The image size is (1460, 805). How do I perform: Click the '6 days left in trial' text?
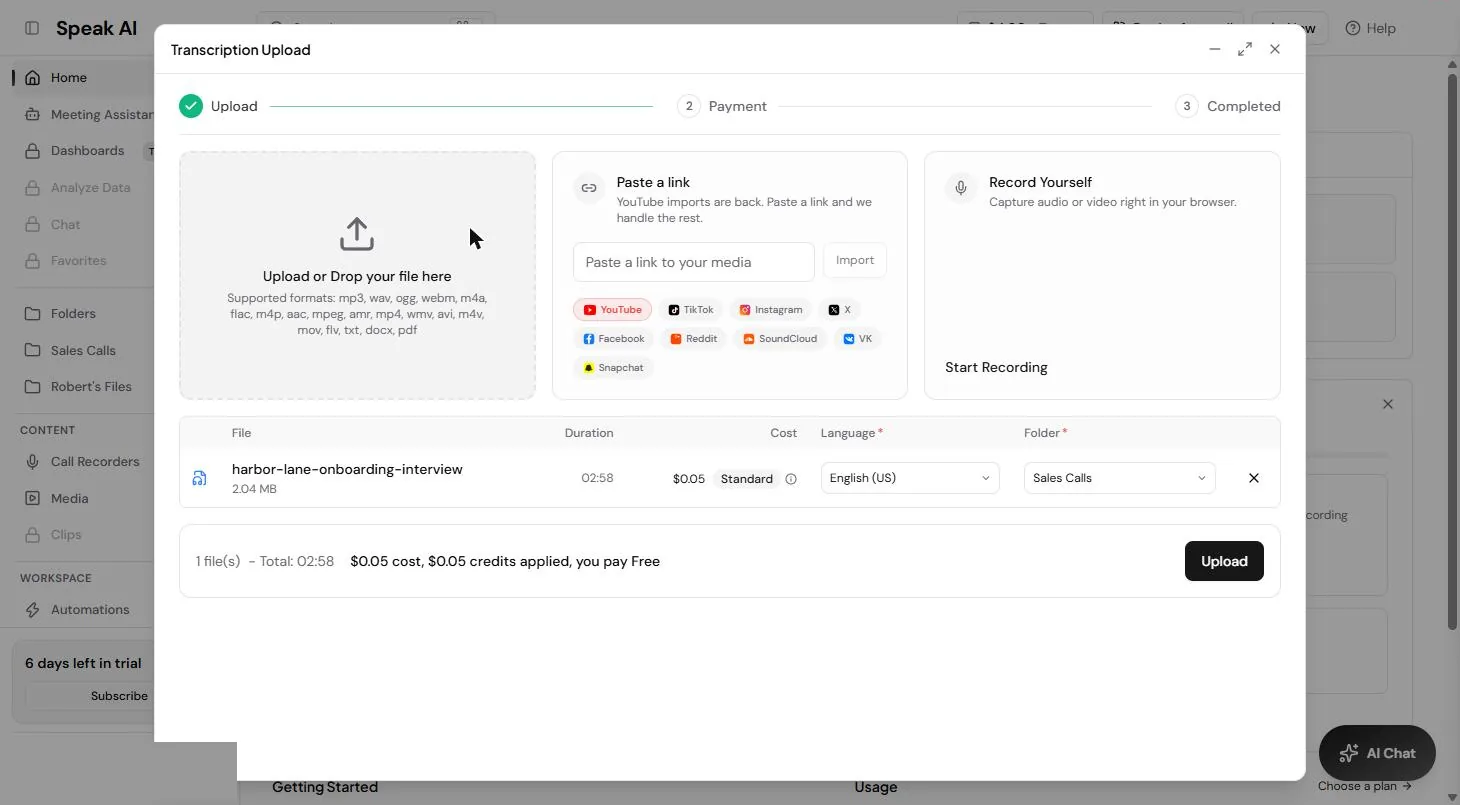coord(83,663)
